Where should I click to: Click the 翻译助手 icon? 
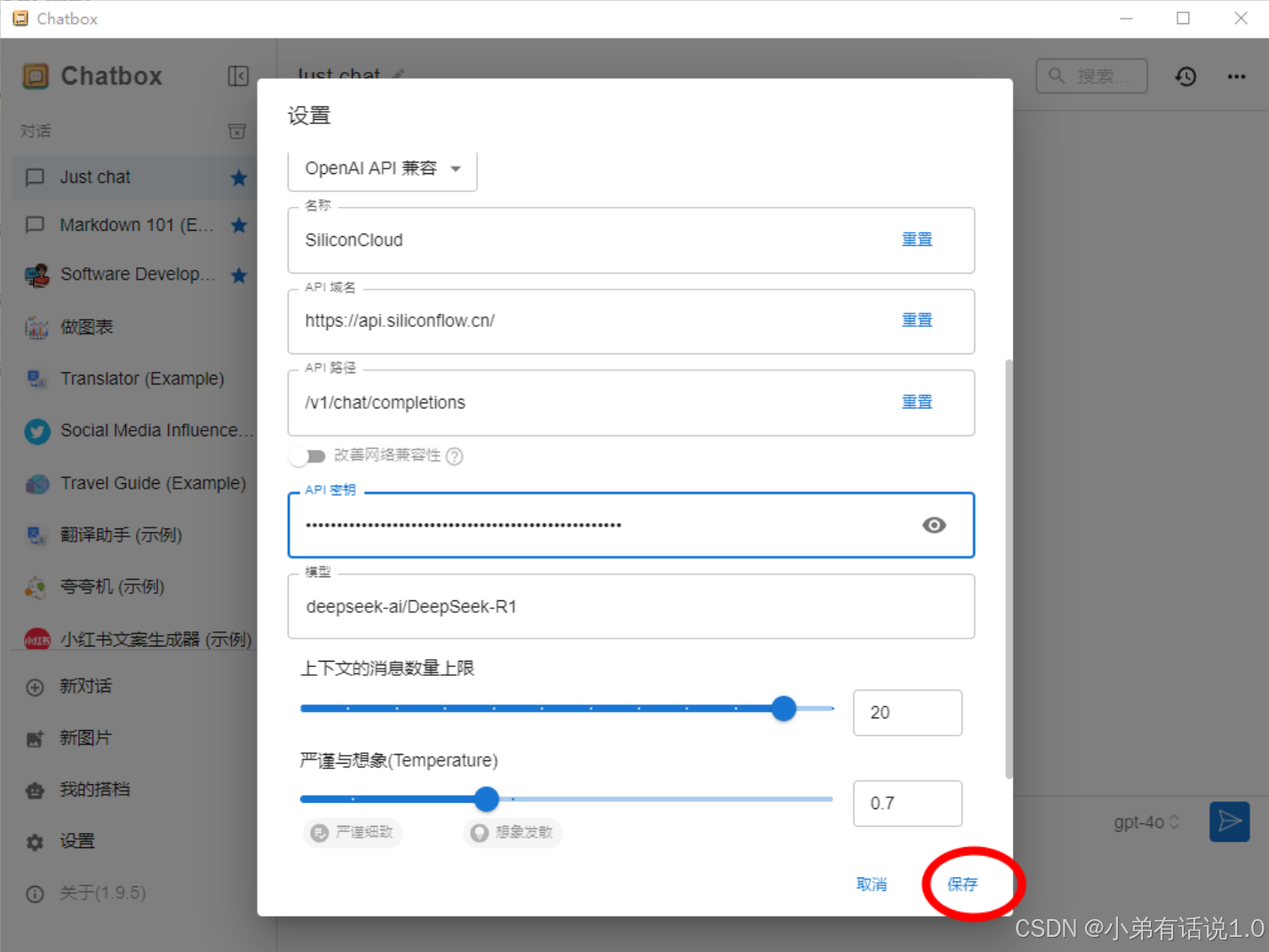(36, 535)
